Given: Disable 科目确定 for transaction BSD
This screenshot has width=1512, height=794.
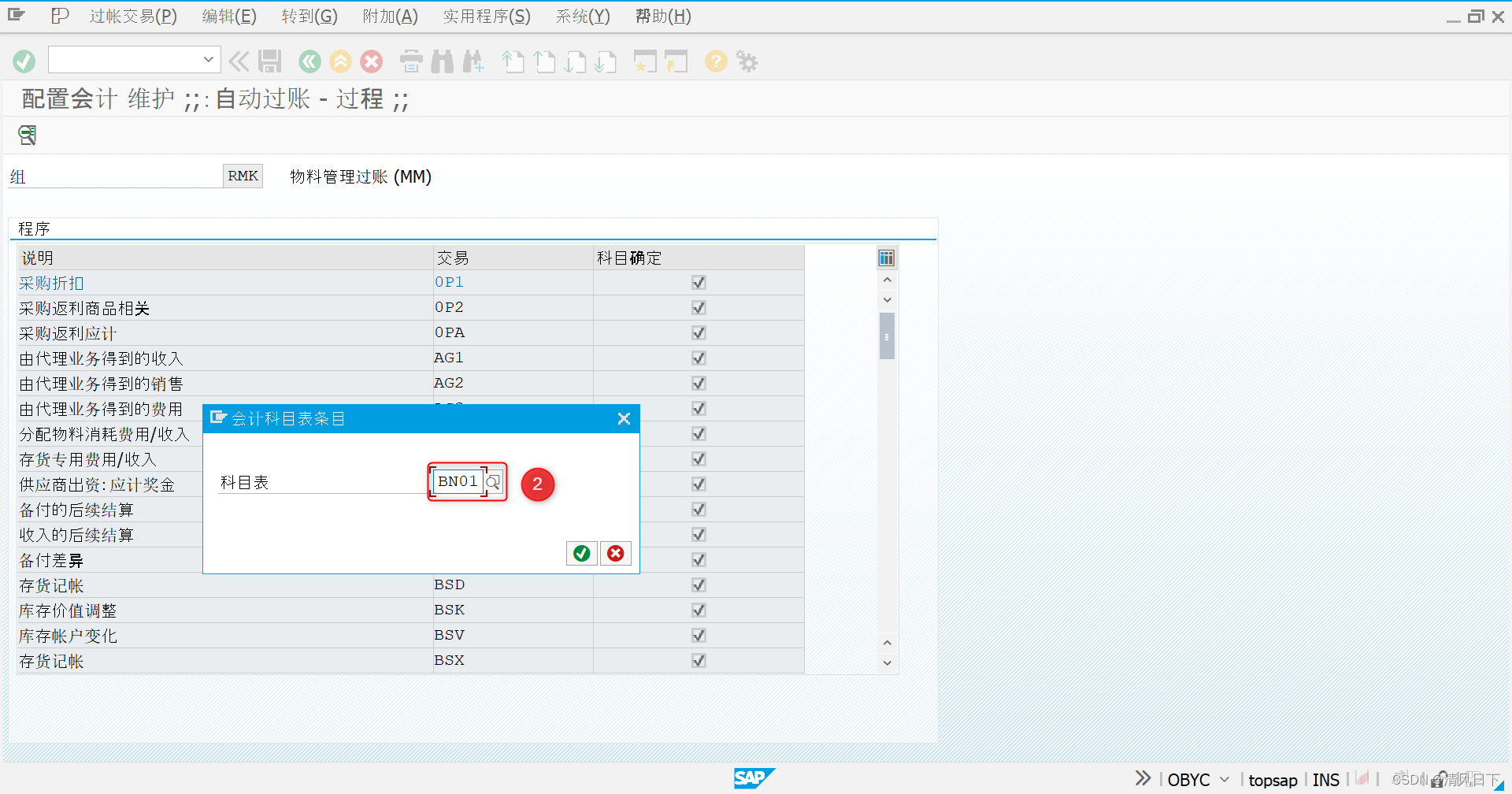Looking at the screenshot, I should (x=698, y=584).
